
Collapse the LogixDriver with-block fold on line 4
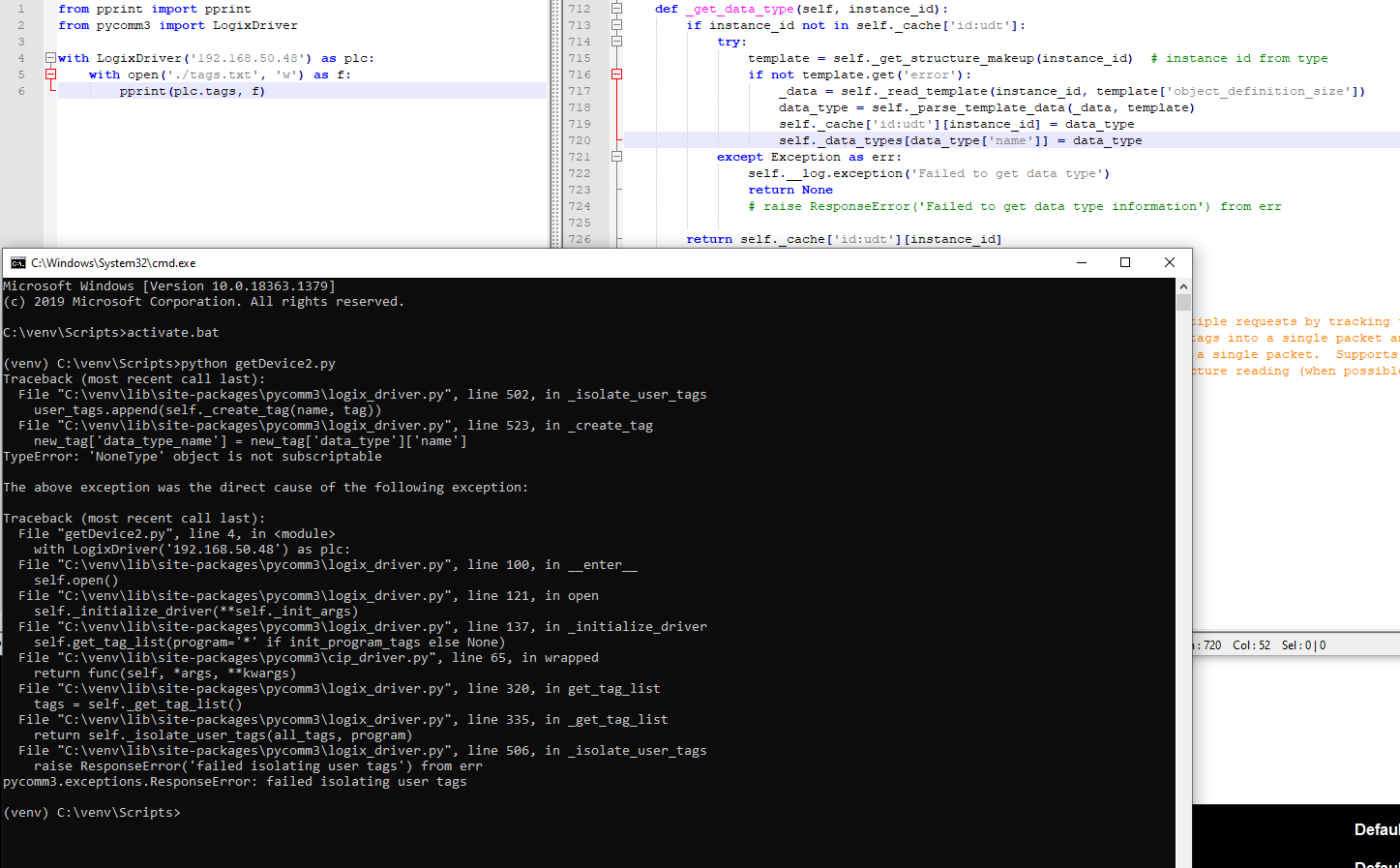[x=48, y=57]
